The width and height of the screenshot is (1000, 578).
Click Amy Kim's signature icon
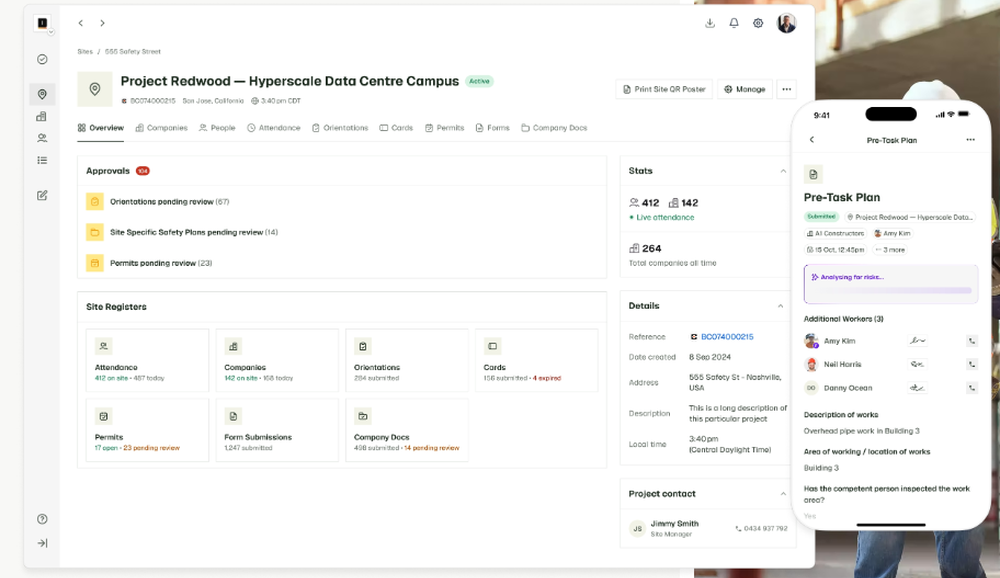pyautogui.click(x=917, y=341)
